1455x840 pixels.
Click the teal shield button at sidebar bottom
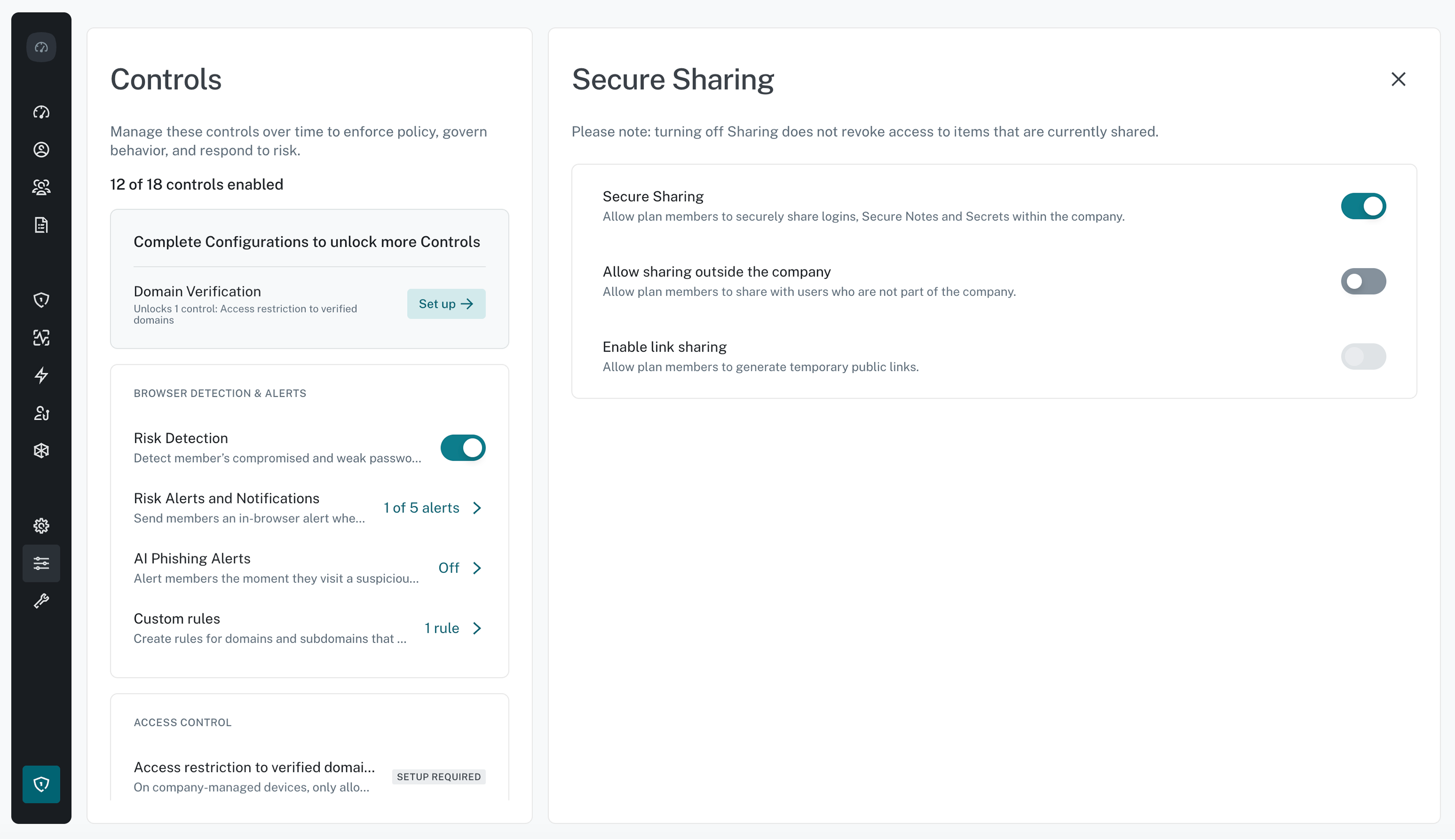pos(41,784)
